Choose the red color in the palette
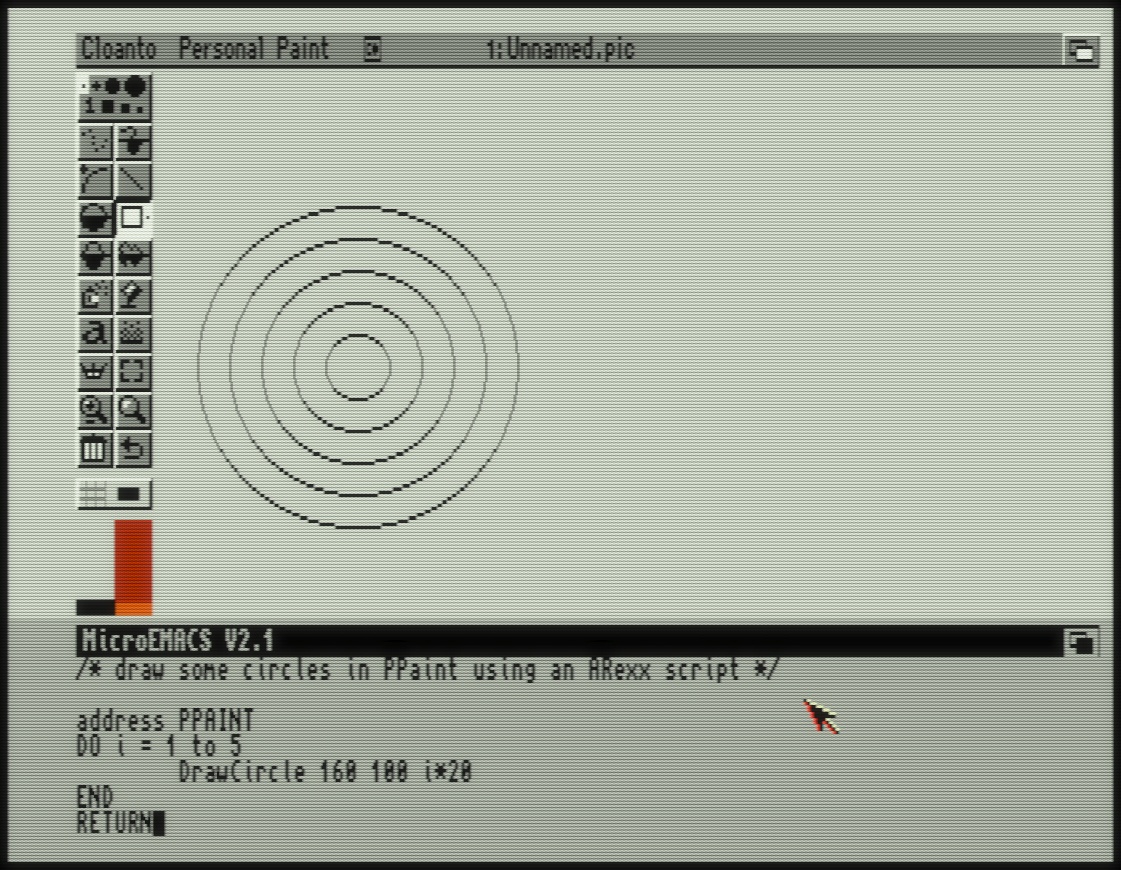 (134, 562)
